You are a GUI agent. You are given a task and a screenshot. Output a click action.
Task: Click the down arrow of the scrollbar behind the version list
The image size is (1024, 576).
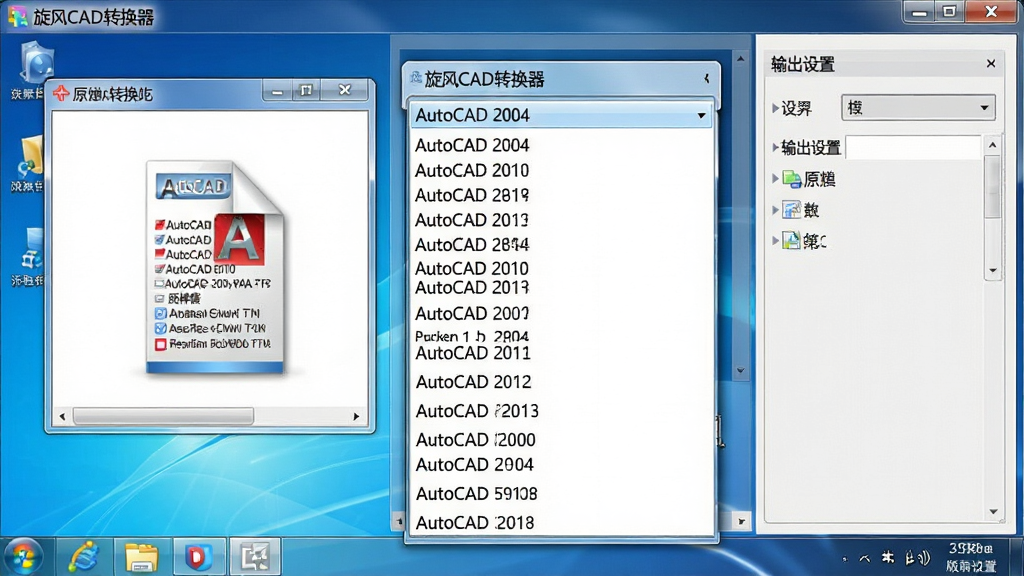[740, 370]
